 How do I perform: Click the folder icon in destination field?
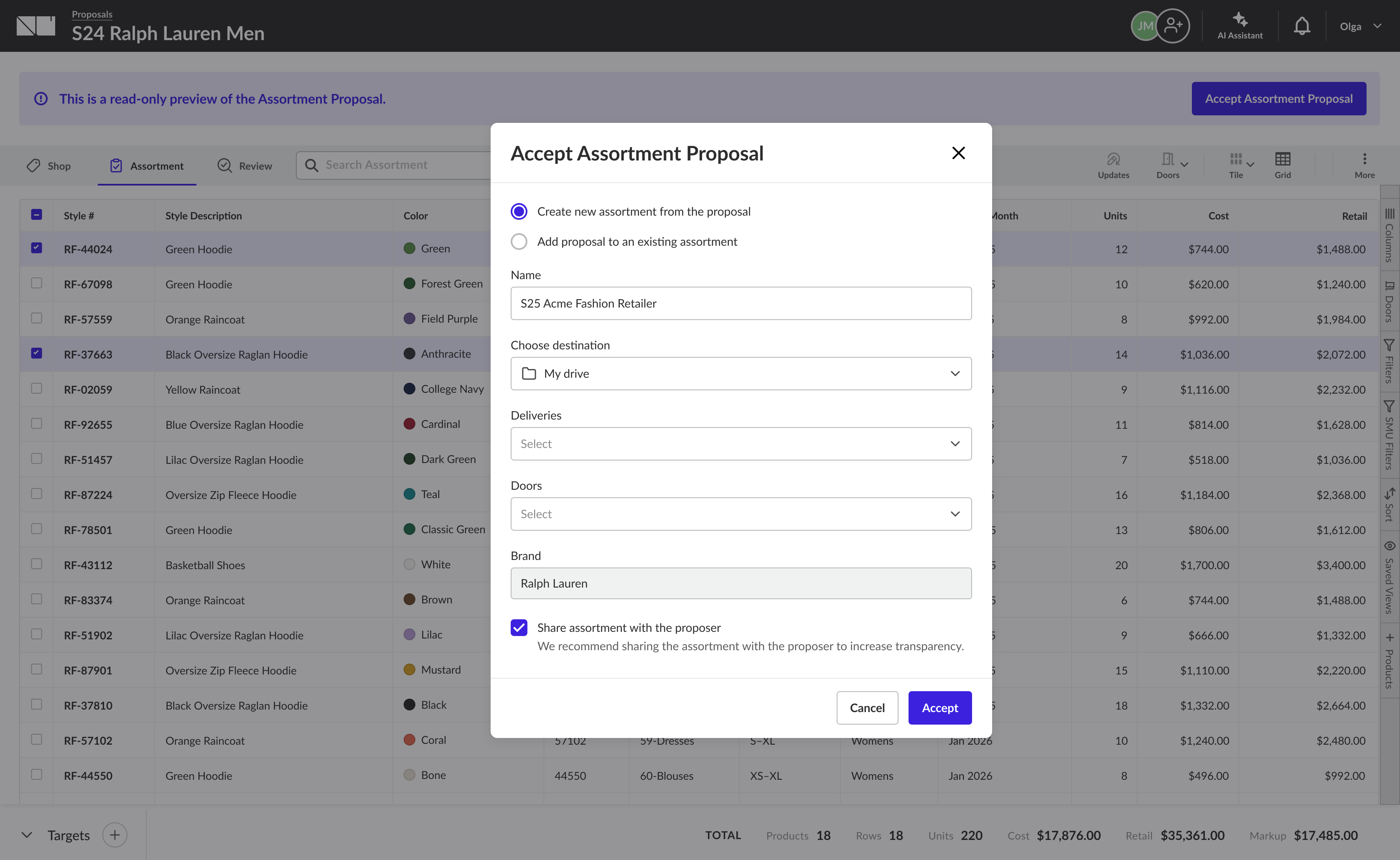click(x=529, y=374)
